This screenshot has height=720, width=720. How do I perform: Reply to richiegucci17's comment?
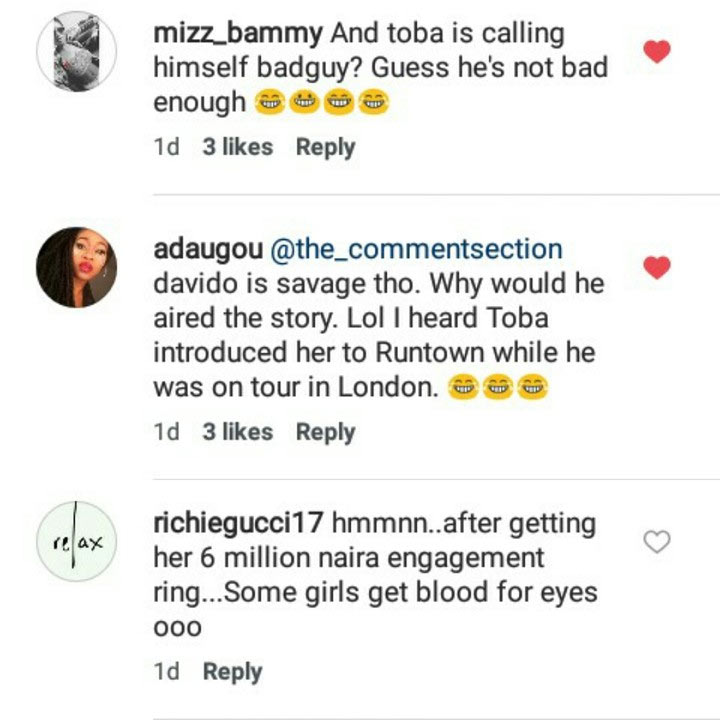click(232, 672)
